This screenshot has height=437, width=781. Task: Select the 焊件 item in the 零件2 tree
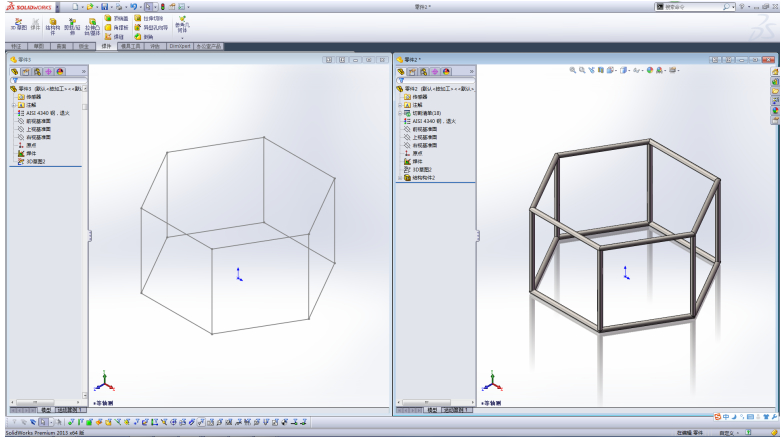coord(413,161)
